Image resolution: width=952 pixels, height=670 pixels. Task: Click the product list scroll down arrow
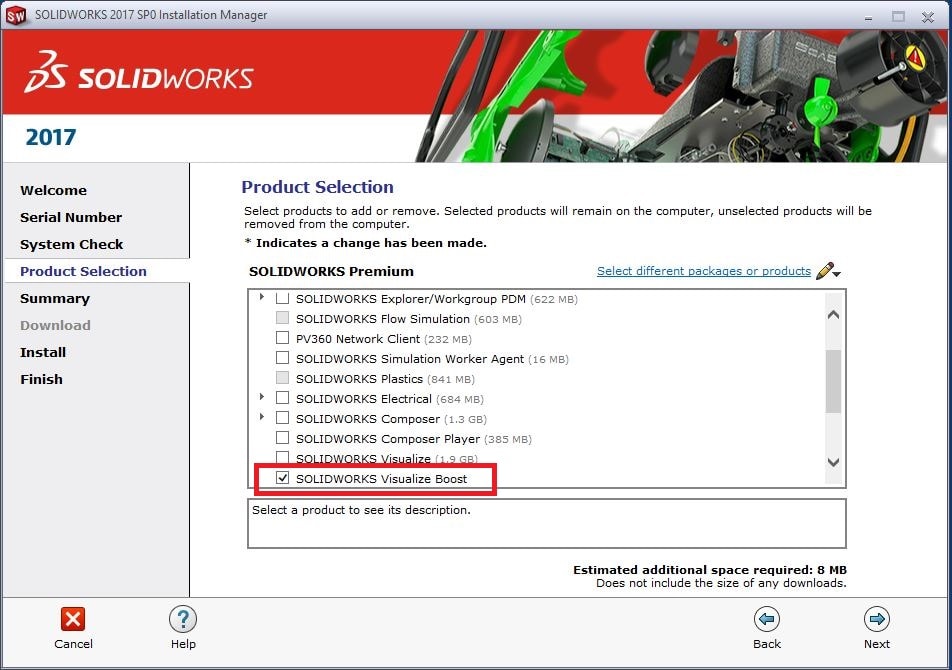pos(834,462)
